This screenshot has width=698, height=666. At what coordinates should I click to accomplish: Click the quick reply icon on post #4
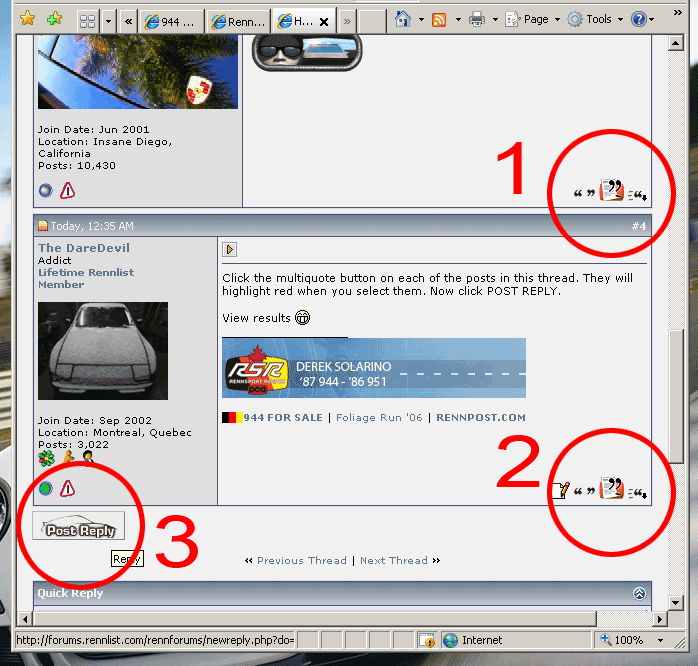coord(638,491)
